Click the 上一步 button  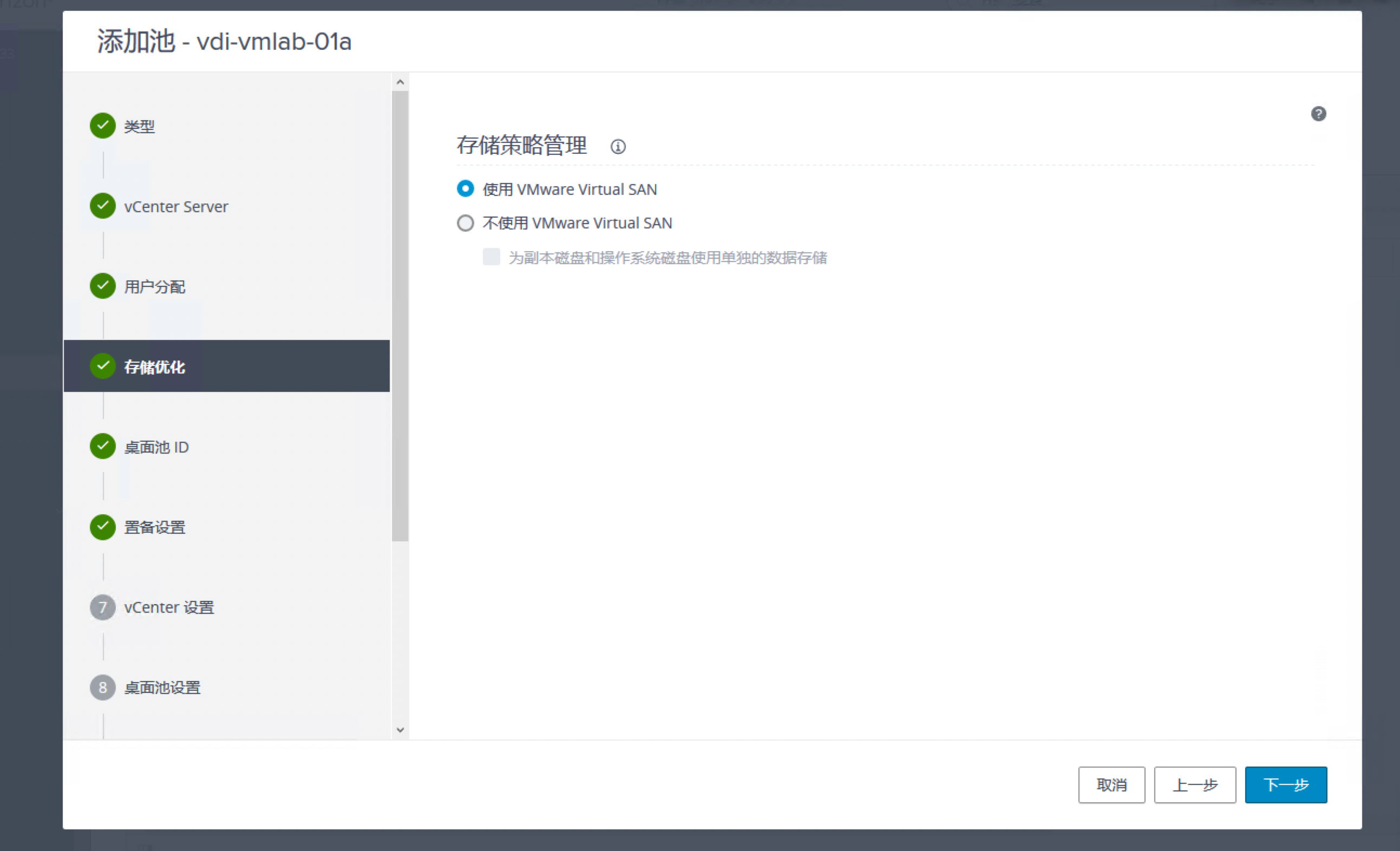[x=1194, y=784]
